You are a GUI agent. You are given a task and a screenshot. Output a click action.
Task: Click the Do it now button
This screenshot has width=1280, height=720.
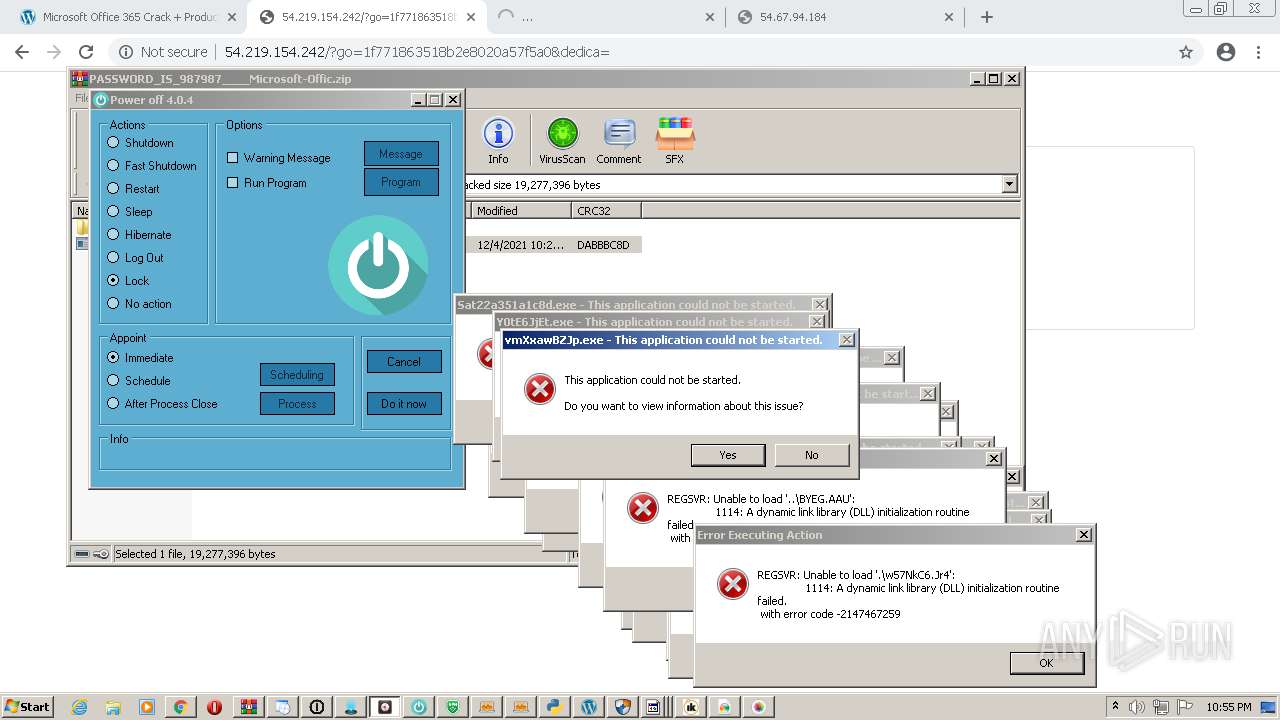(x=404, y=404)
